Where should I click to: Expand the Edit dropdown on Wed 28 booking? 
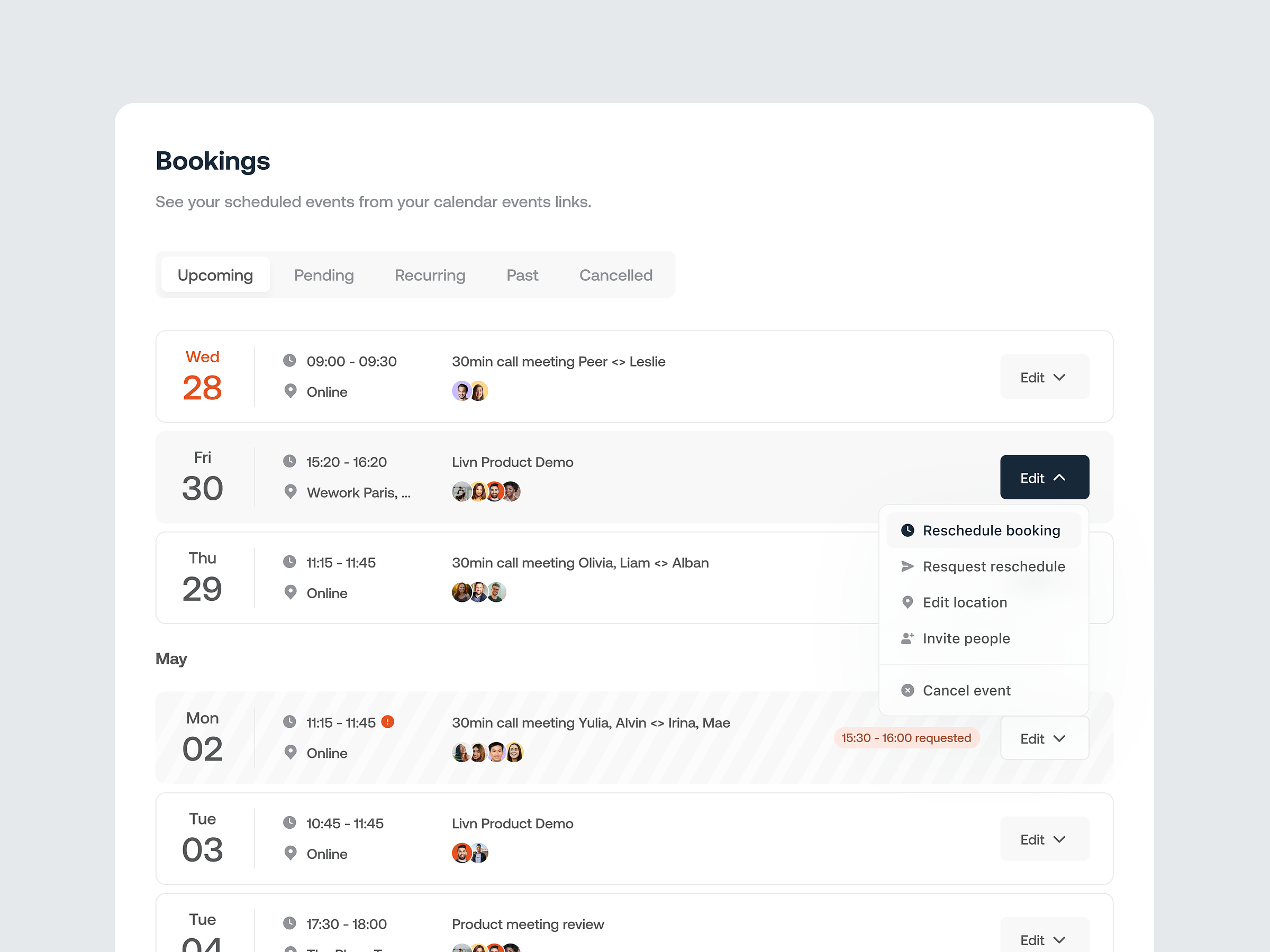(1044, 377)
